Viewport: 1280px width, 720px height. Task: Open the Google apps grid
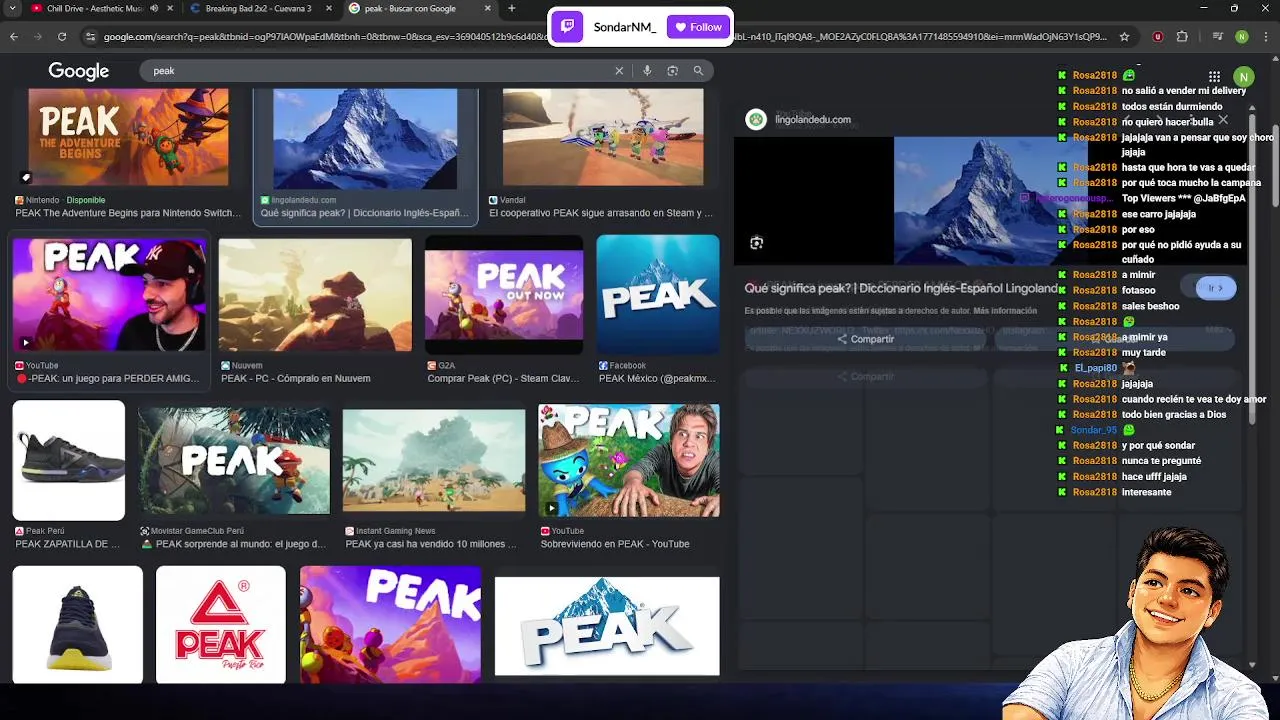1214,77
